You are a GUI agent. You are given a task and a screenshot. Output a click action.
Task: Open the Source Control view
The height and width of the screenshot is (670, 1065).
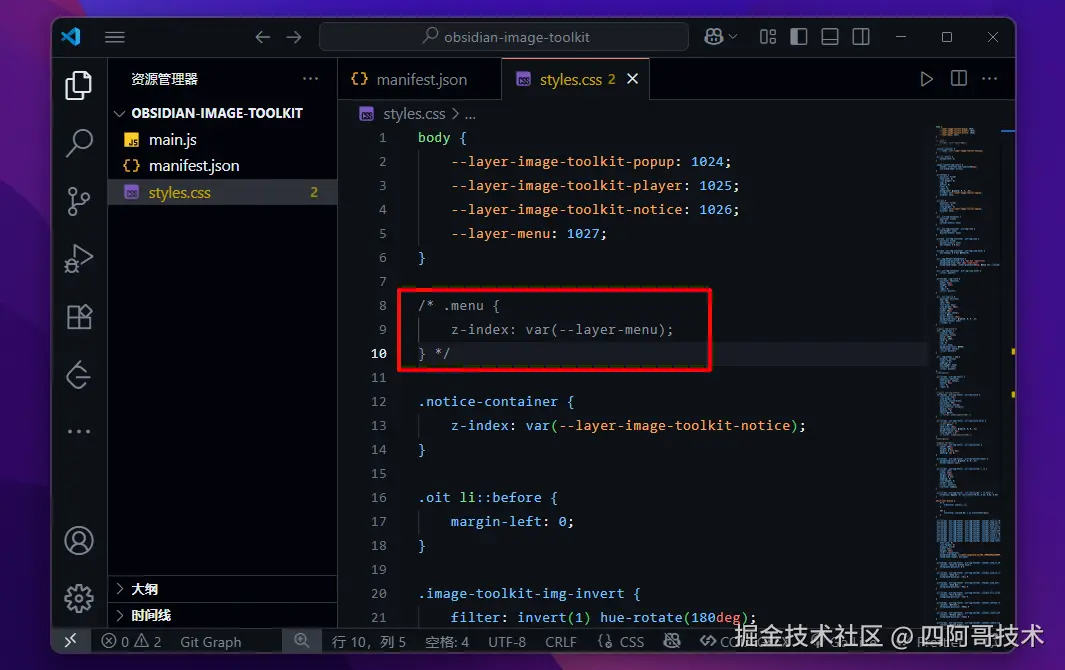tap(79, 201)
